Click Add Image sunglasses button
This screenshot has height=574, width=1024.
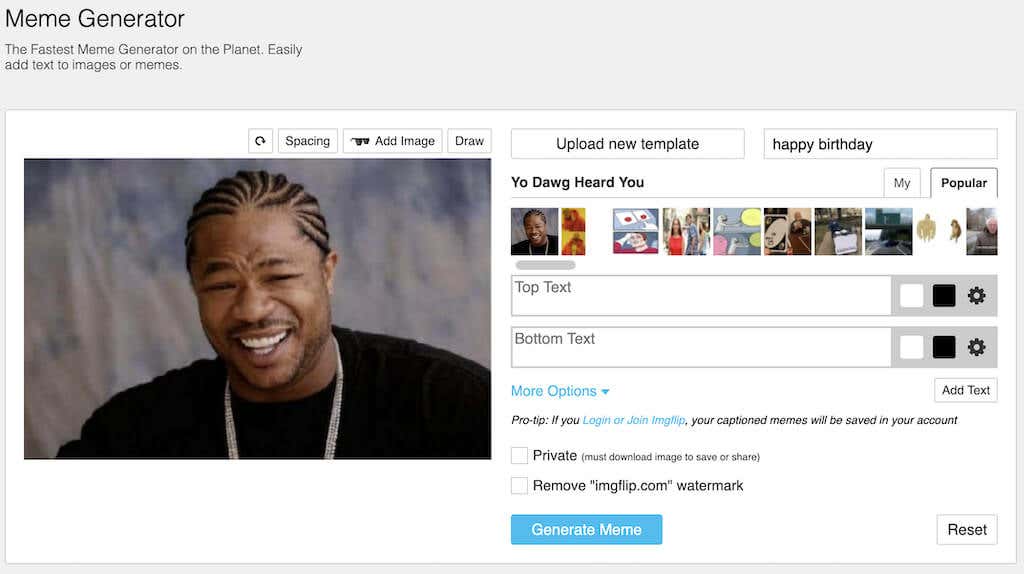click(x=392, y=141)
